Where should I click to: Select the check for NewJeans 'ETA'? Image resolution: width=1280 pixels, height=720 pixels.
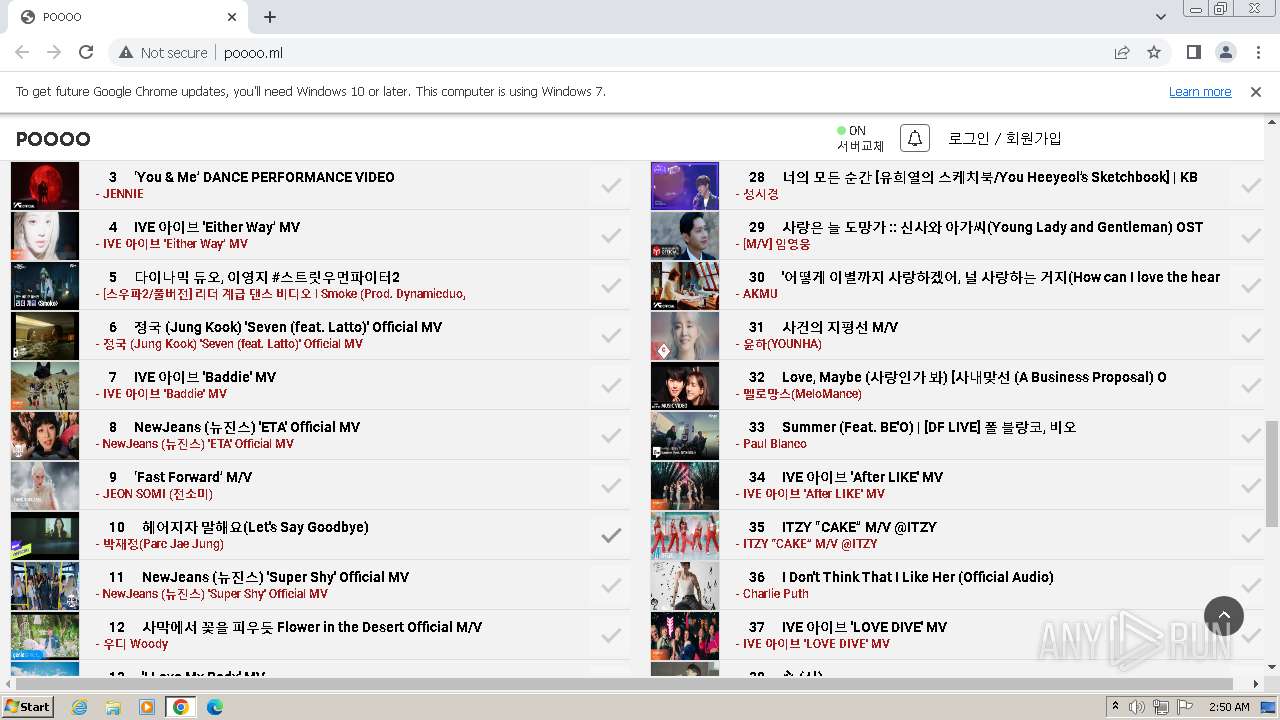tap(611, 435)
